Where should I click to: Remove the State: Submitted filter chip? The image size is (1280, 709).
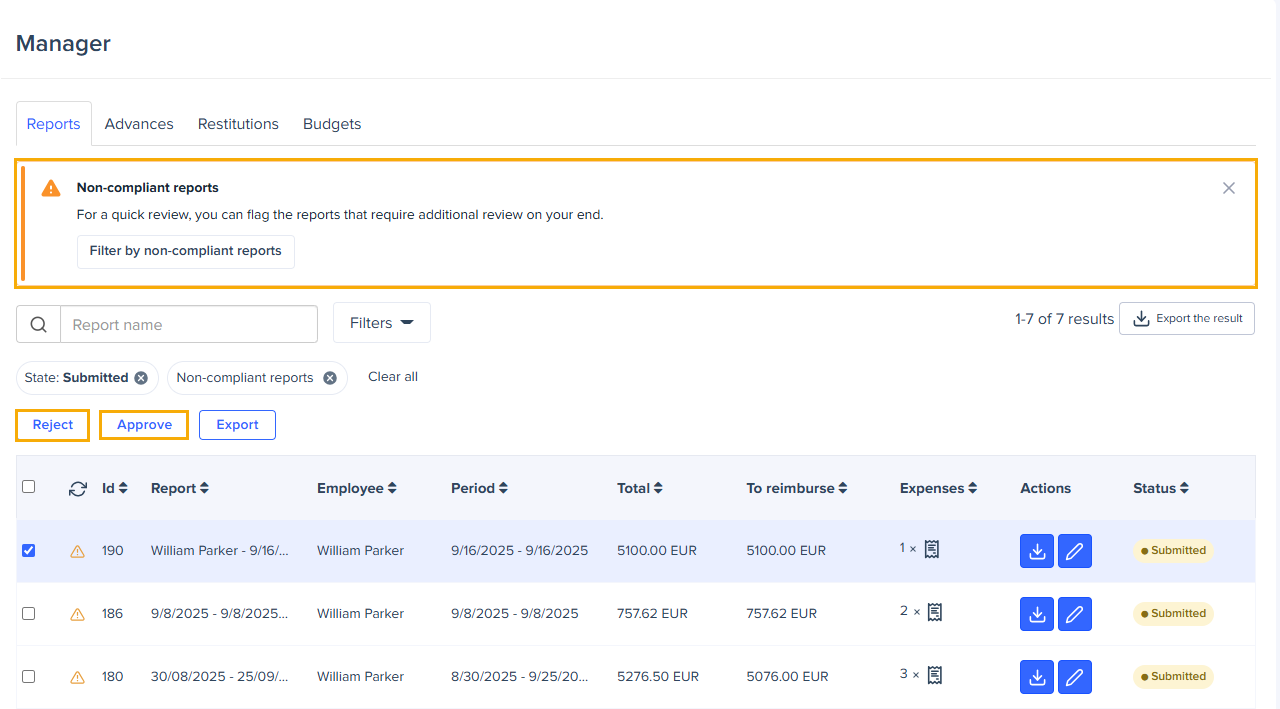click(x=141, y=378)
